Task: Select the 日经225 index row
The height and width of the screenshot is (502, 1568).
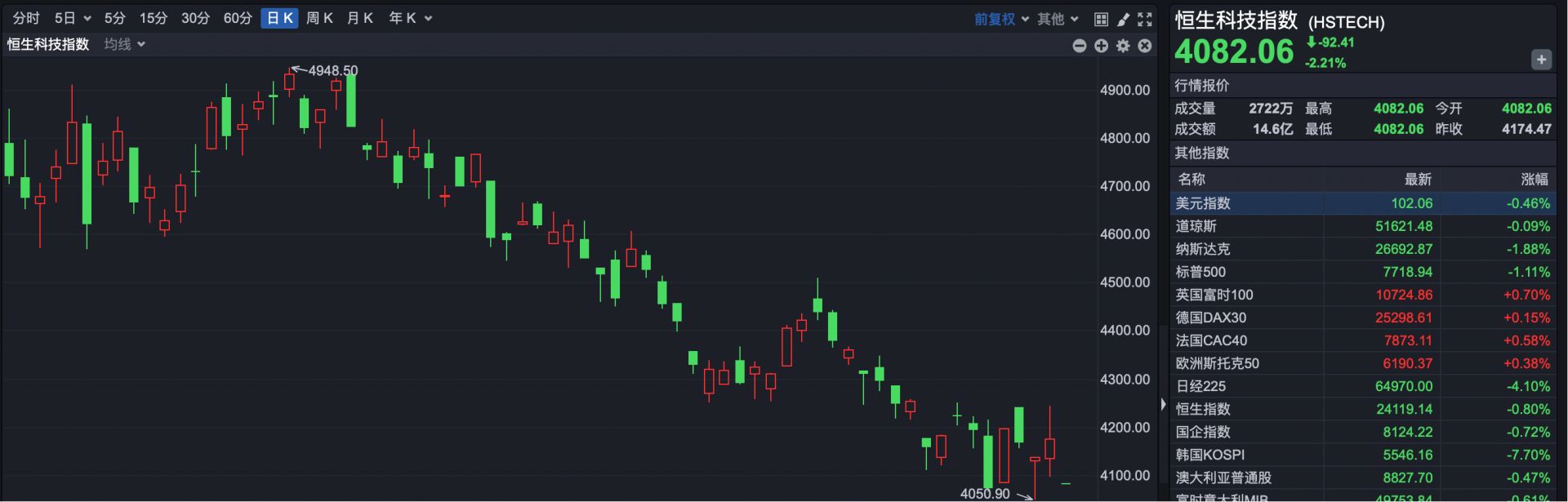Action: click(1362, 386)
